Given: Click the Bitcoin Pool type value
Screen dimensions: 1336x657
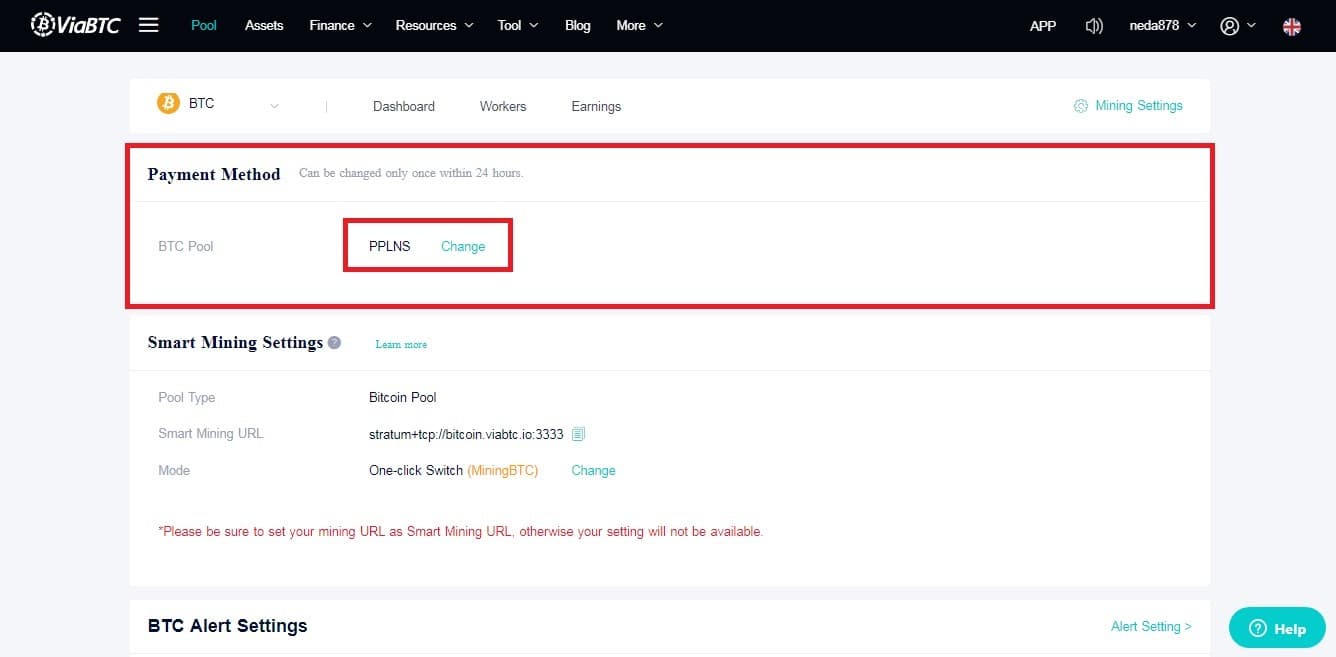Looking at the screenshot, I should 403,397.
